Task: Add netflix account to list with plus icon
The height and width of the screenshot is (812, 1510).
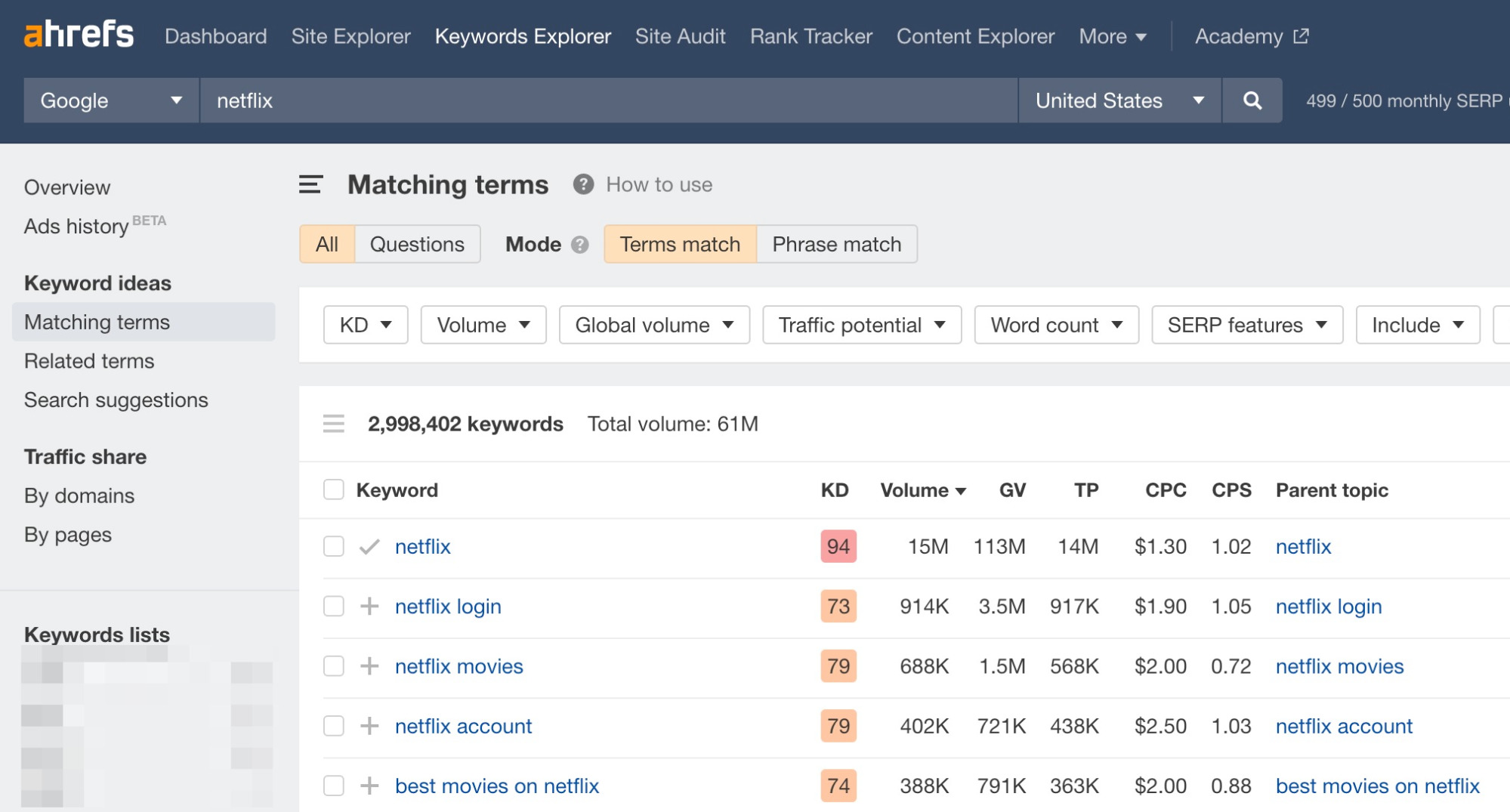Action: 369,725
